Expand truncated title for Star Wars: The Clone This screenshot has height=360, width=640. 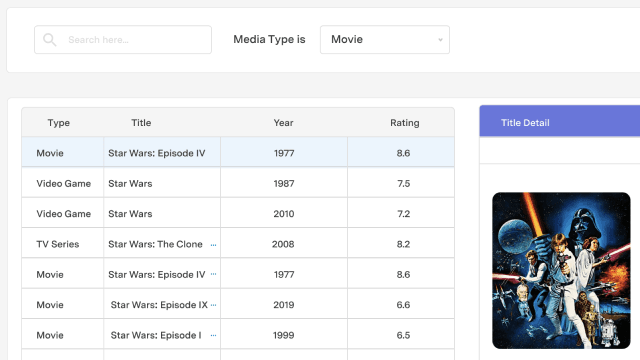pos(213,245)
